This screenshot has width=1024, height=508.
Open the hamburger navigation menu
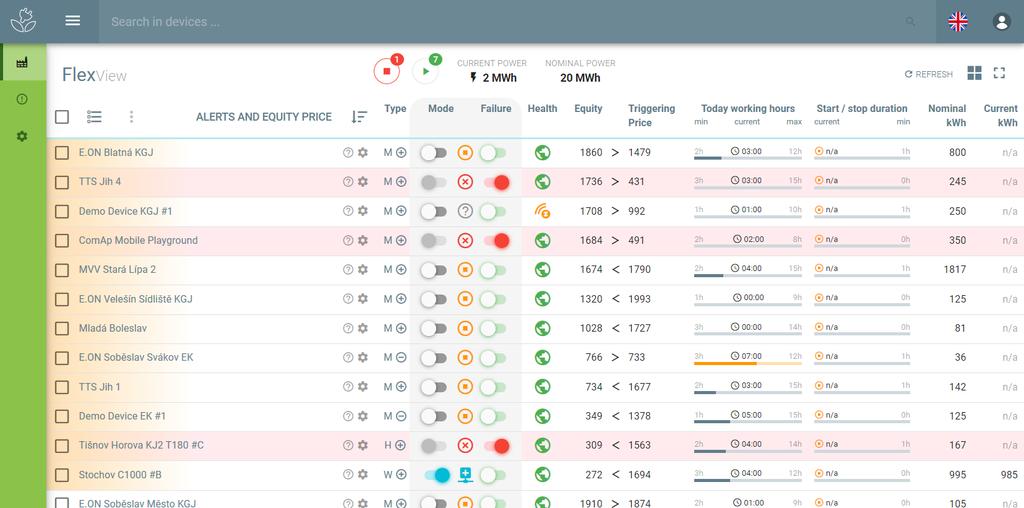72,21
